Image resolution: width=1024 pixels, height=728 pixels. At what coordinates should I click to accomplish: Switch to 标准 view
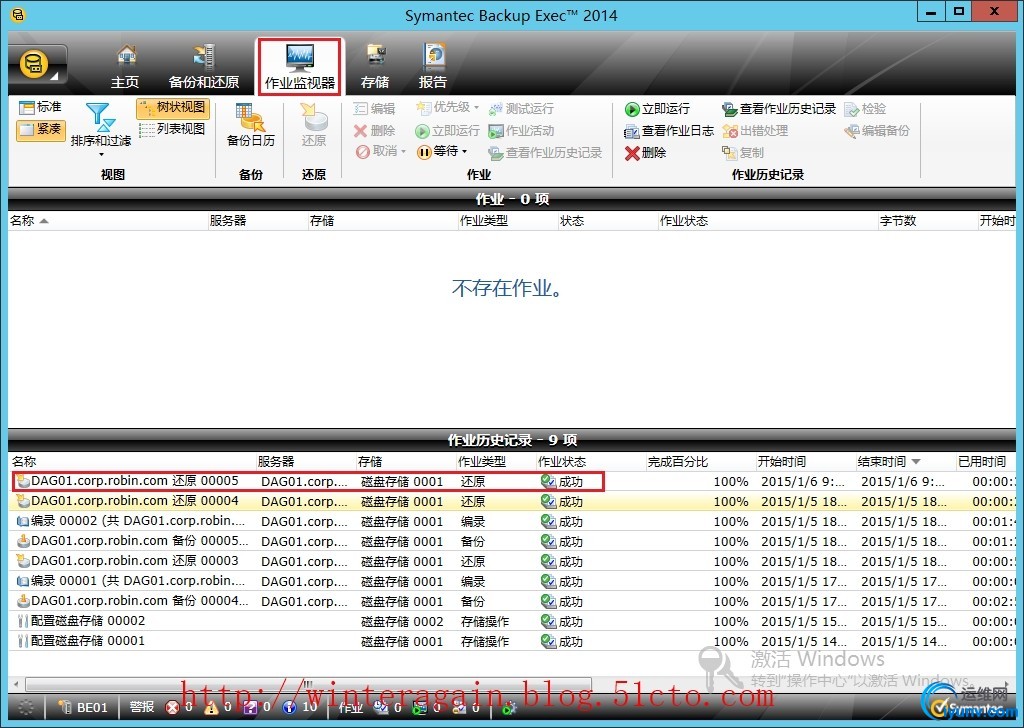coord(40,107)
